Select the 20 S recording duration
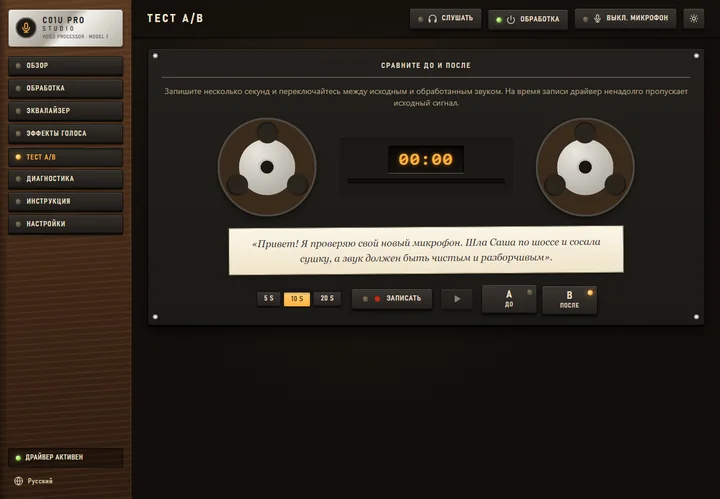This screenshot has height=499, width=720. (327, 298)
